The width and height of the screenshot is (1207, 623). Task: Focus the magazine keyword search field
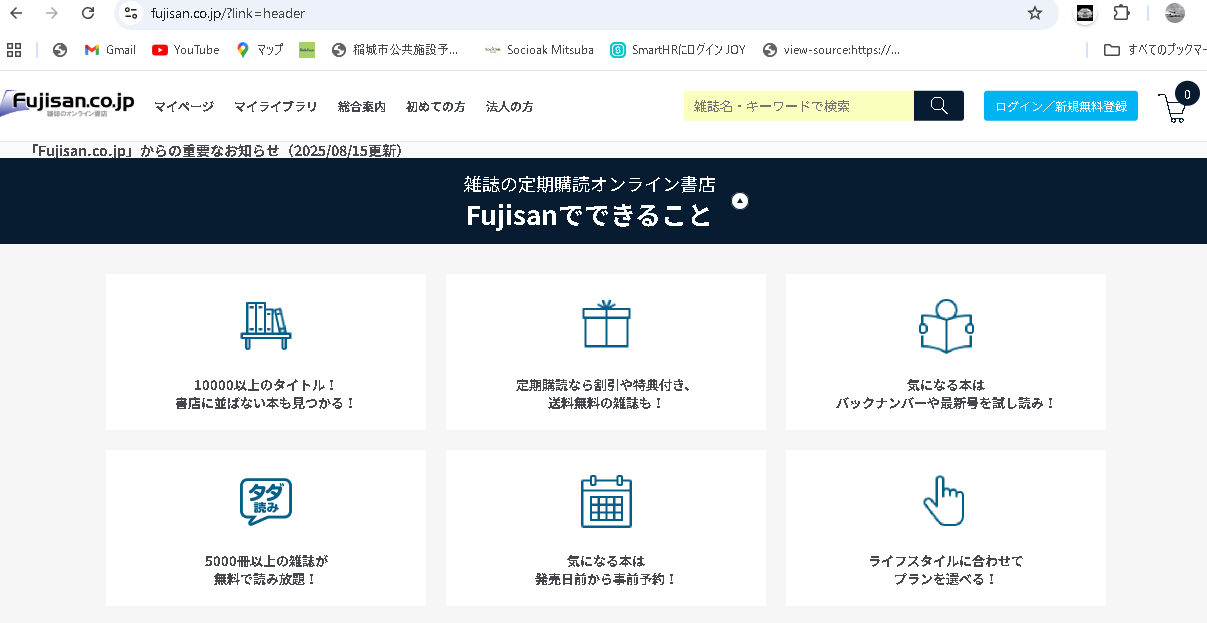(799, 106)
